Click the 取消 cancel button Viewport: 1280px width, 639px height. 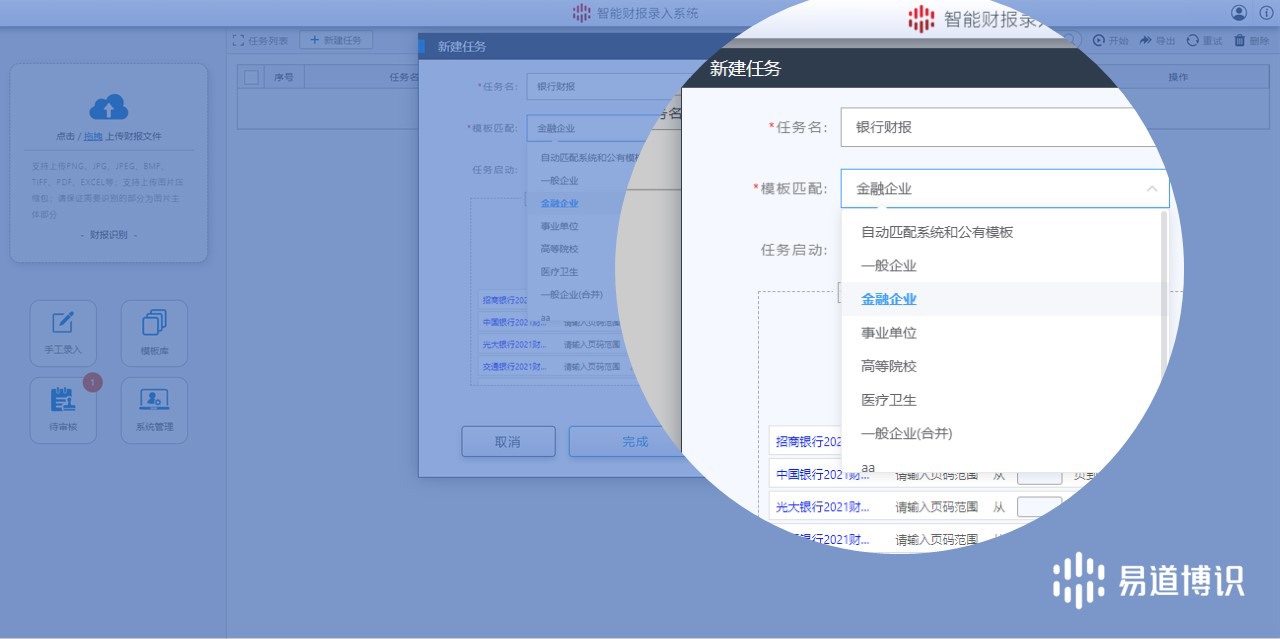(x=508, y=442)
